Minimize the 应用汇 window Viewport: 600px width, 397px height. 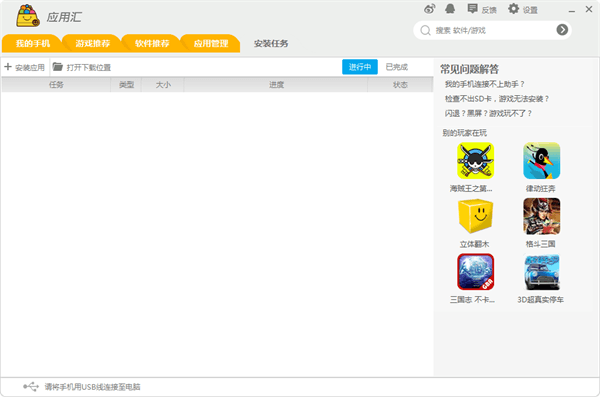pyautogui.click(x=572, y=11)
